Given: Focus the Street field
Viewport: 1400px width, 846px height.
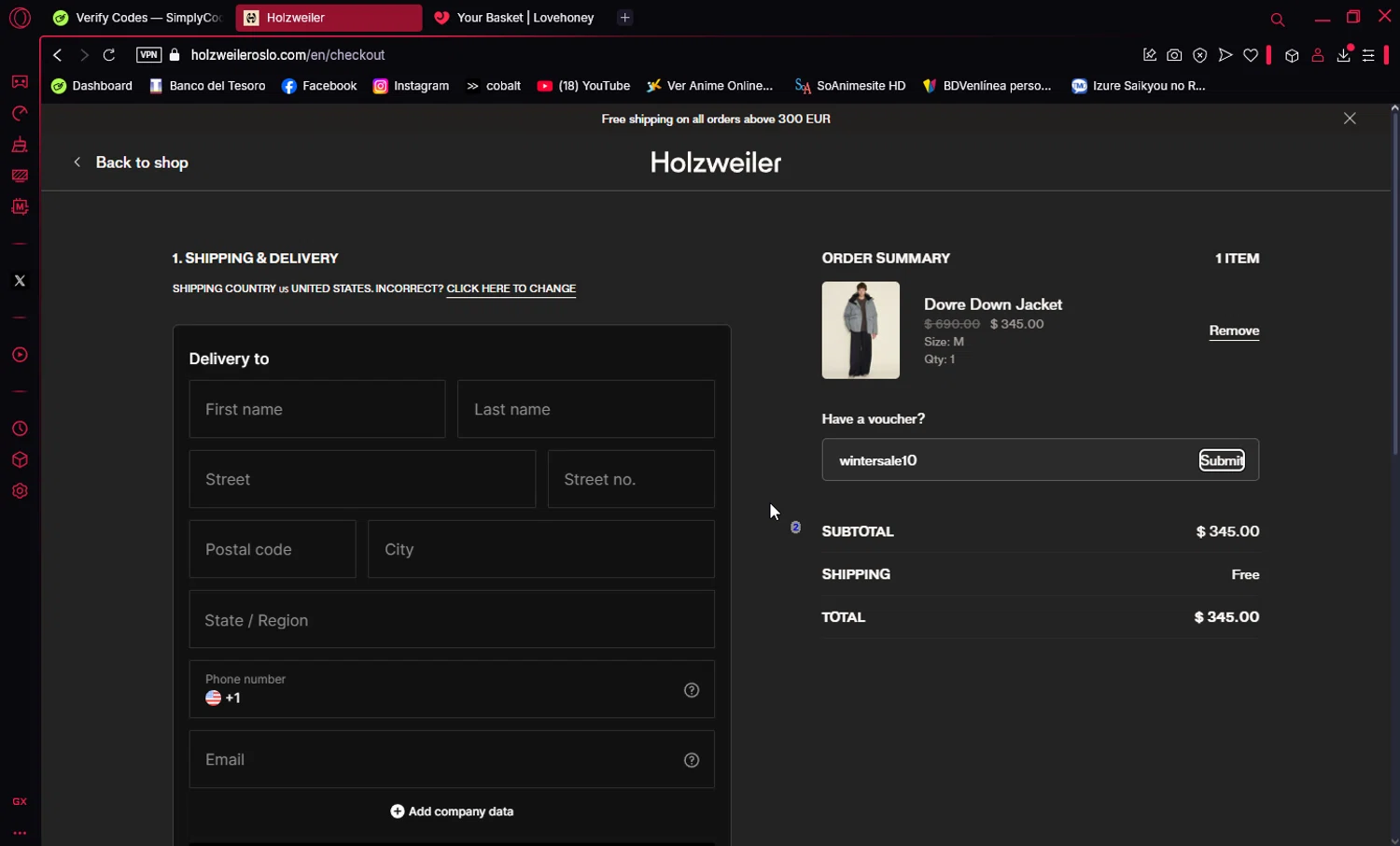Looking at the screenshot, I should click(x=362, y=479).
